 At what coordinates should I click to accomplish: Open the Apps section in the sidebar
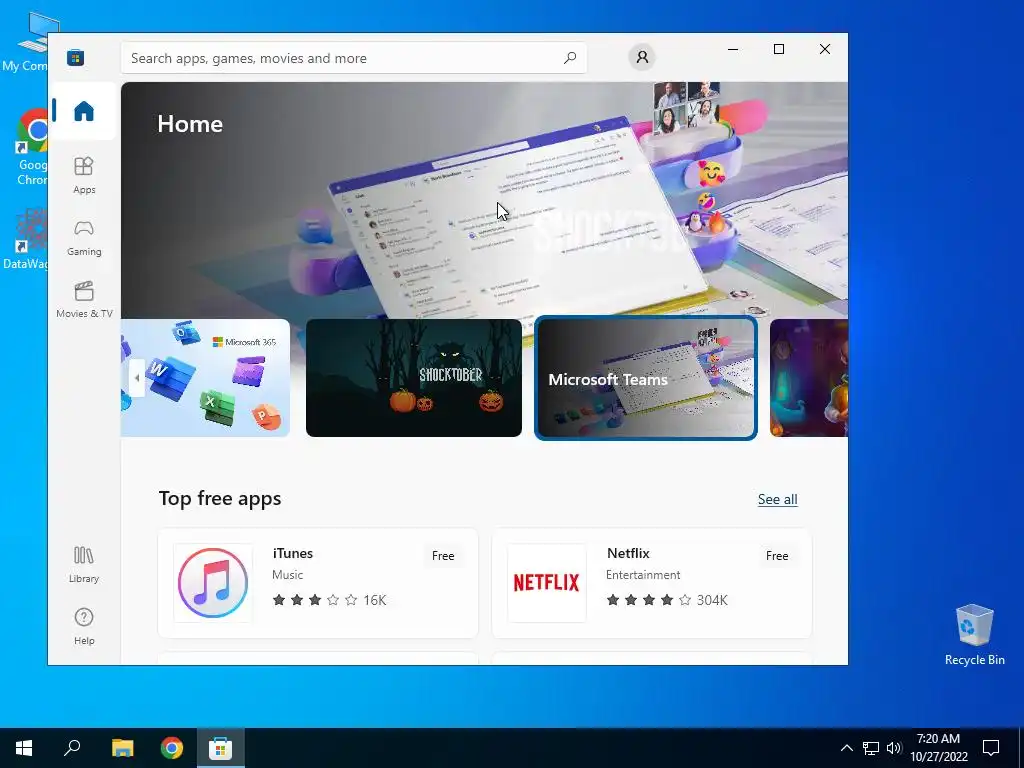coord(84,175)
